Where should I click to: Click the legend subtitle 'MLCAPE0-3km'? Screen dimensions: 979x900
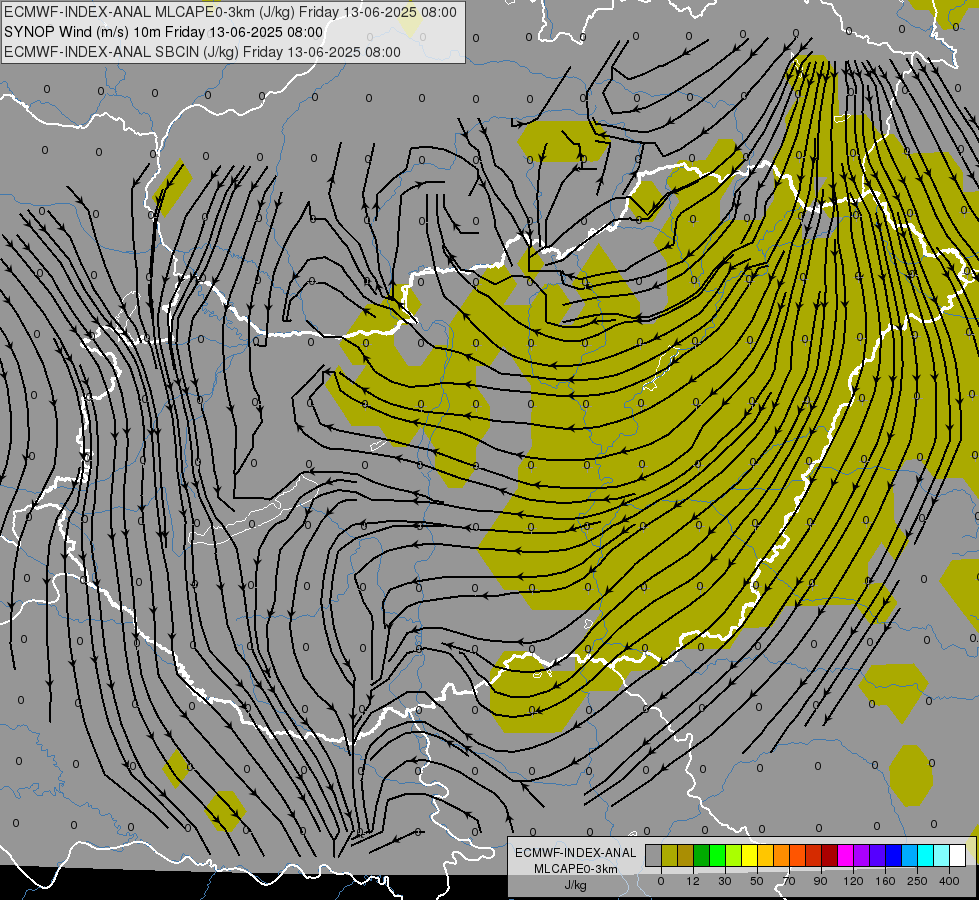click(x=576, y=869)
